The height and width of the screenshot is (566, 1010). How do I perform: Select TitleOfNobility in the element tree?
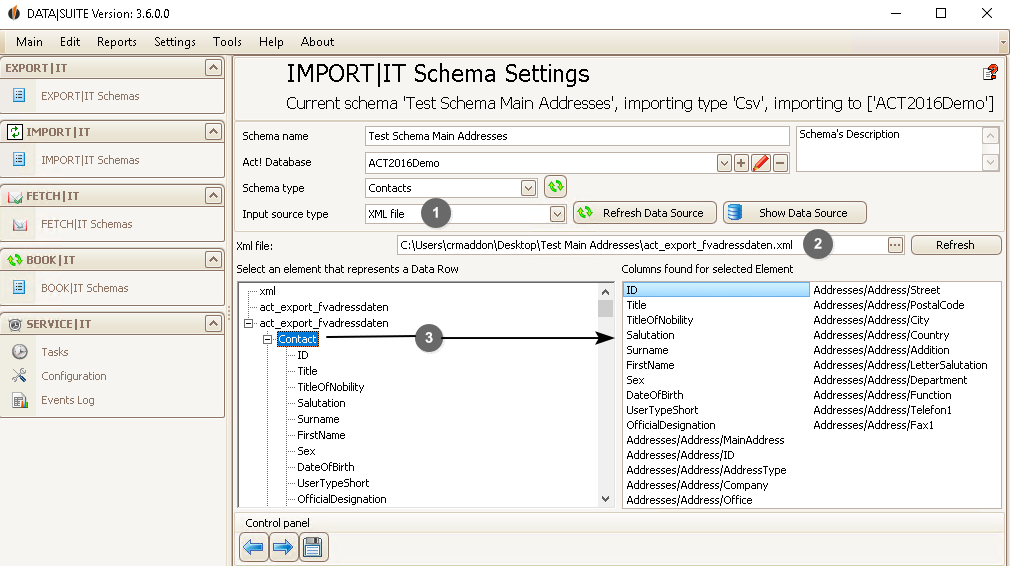[330, 387]
